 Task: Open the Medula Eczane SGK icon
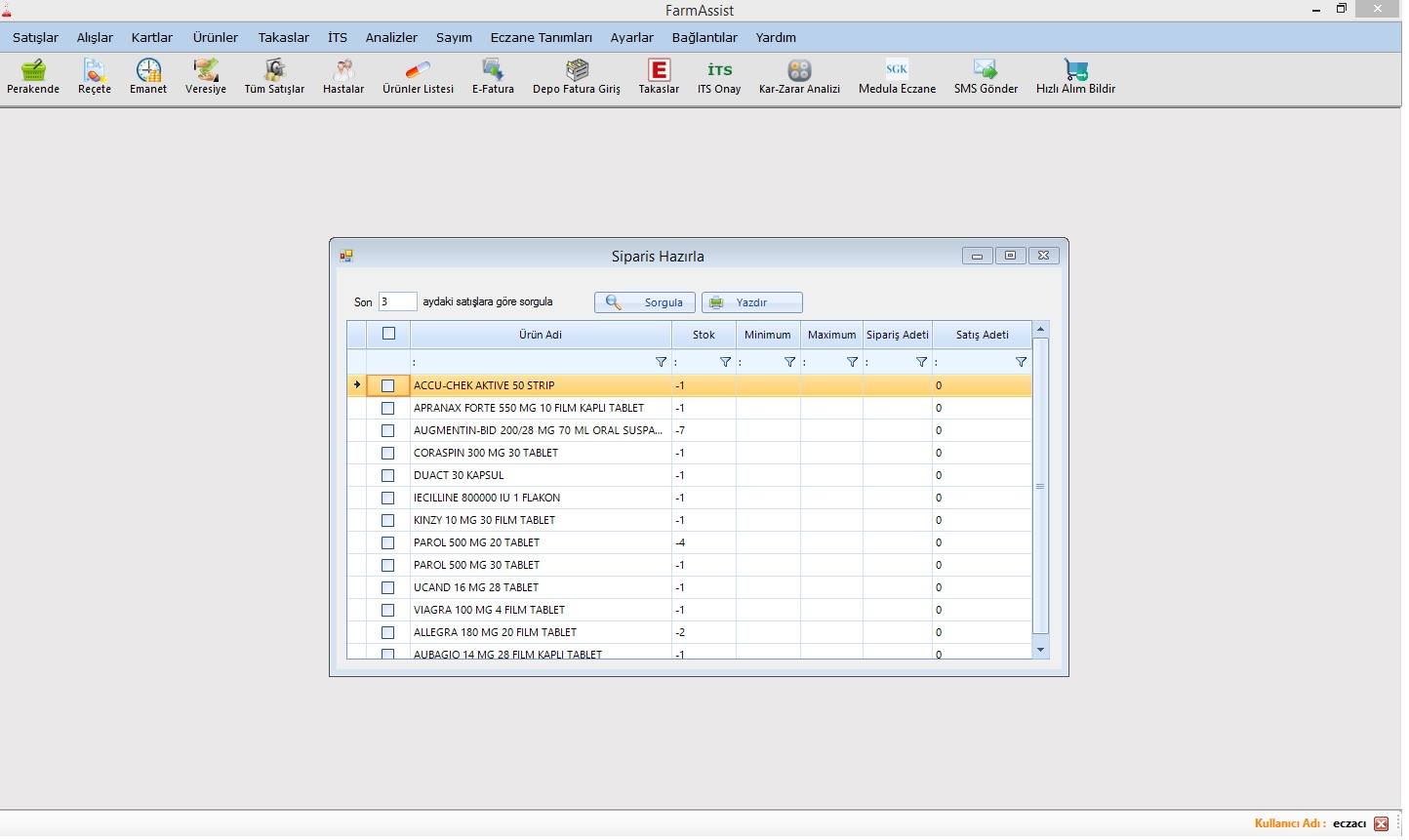point(897,70)
